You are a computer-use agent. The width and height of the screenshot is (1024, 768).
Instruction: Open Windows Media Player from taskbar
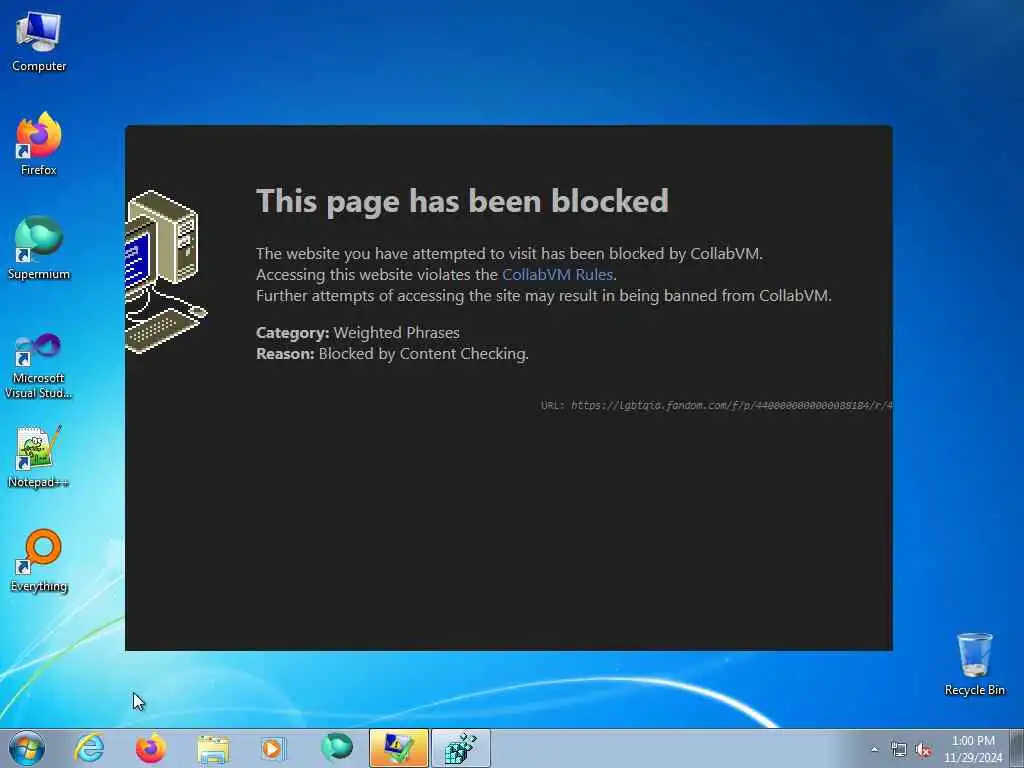(273, 748)
